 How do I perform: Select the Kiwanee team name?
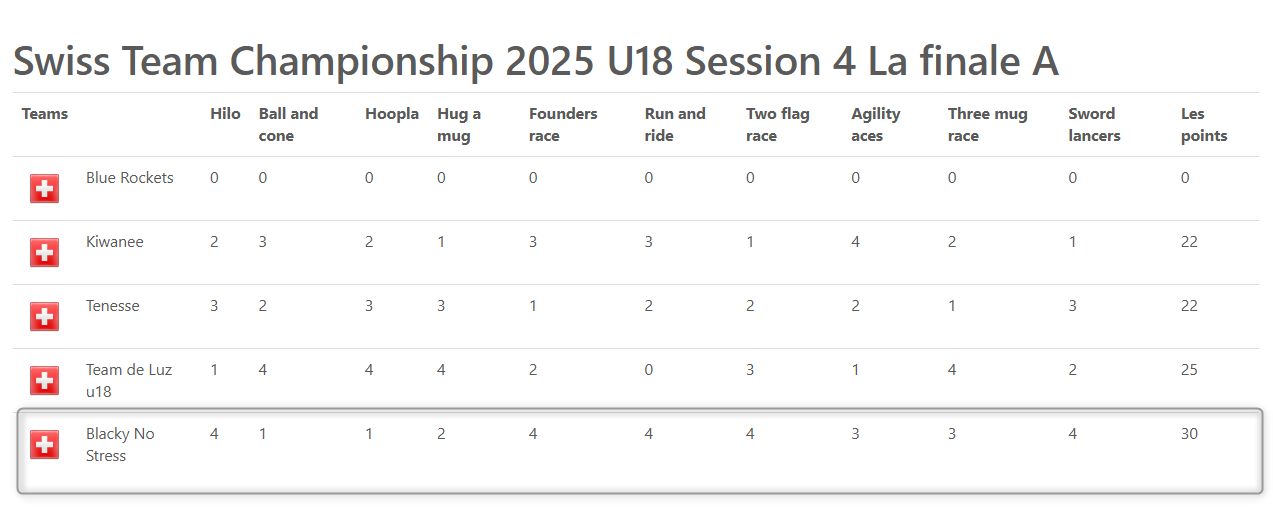pos(115,242)
